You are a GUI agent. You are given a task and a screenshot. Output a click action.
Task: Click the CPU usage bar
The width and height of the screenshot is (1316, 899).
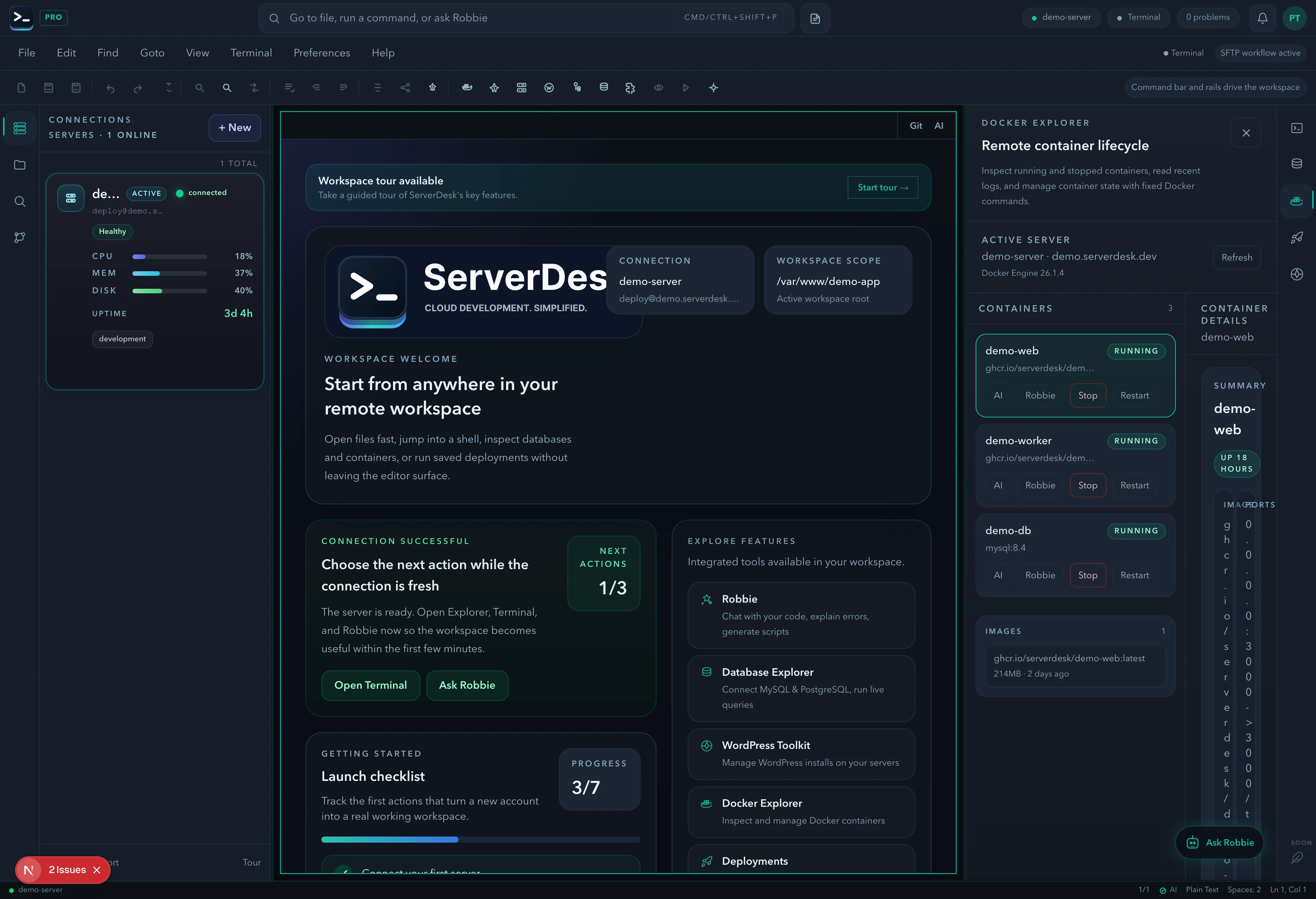pos(169,257)
